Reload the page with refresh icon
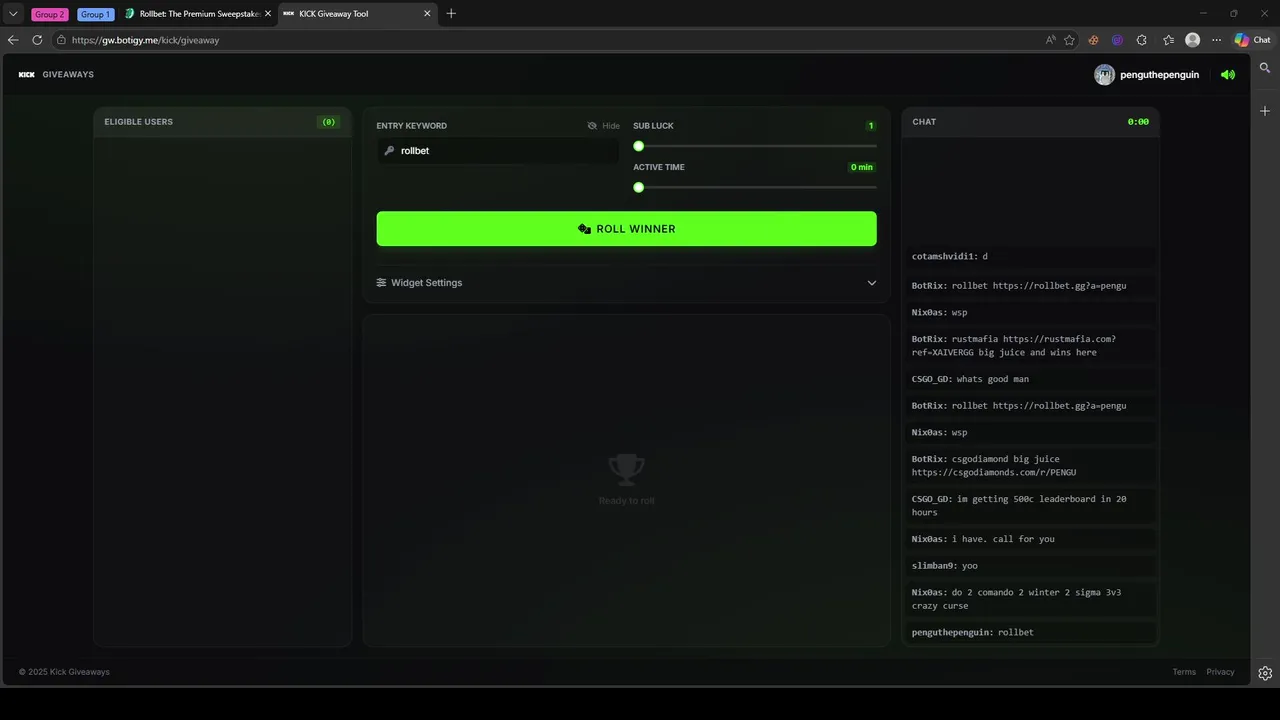Screen dimensions: 1280x720 pos(37,40)
